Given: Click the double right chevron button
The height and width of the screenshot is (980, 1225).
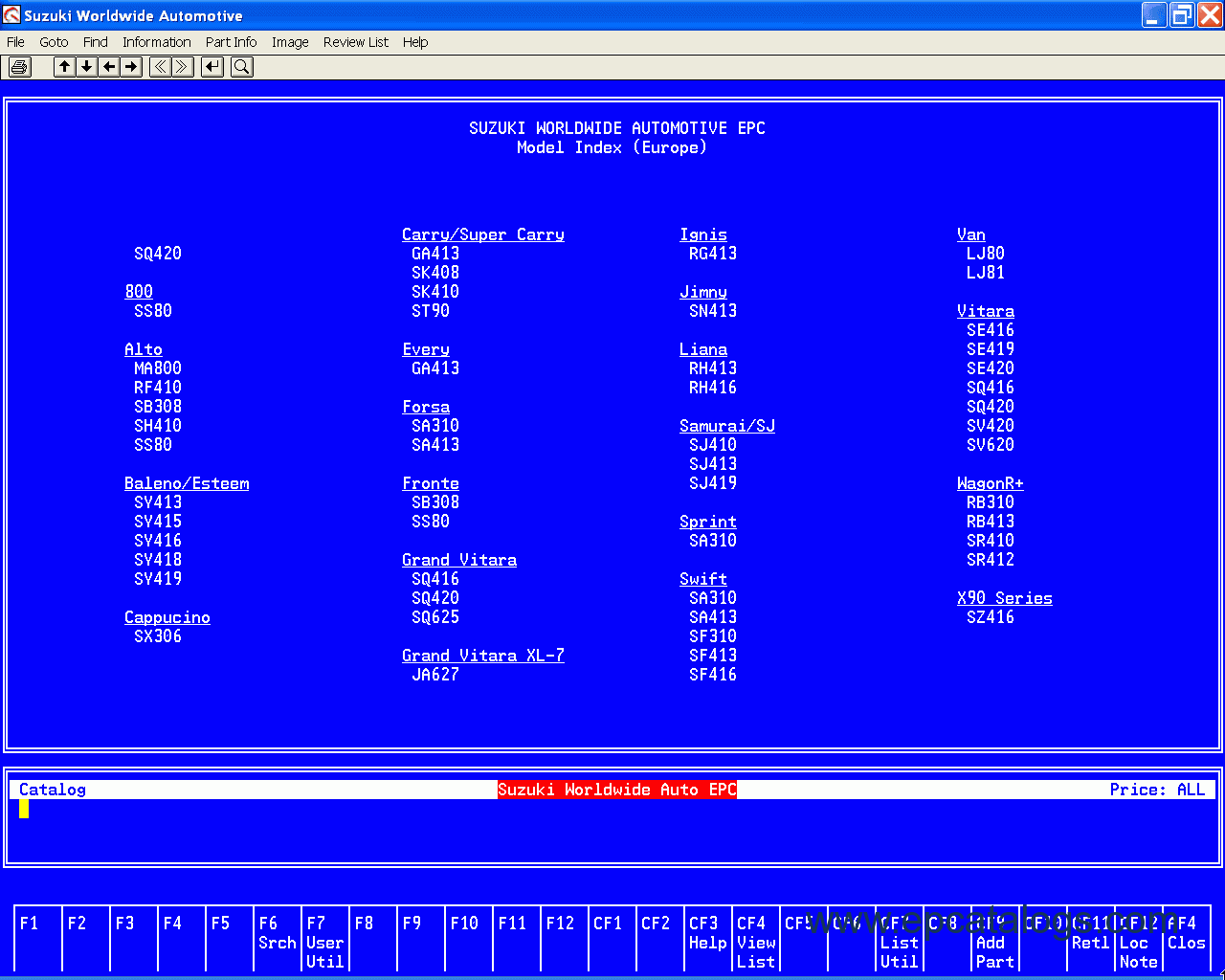Looking at the screenshot, I should point(183,66).
